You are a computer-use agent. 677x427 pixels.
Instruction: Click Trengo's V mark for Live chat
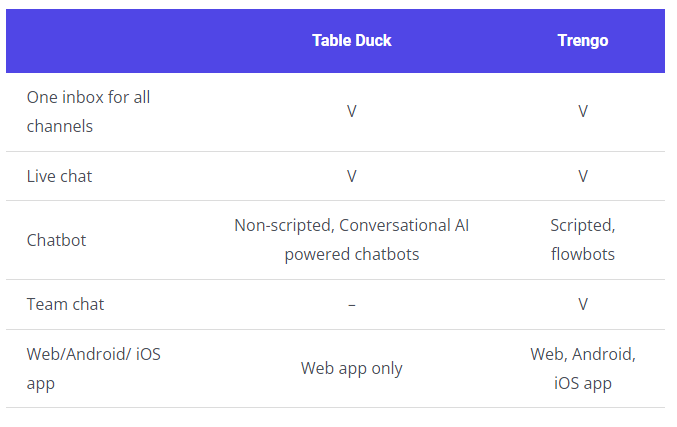point(582,176)
